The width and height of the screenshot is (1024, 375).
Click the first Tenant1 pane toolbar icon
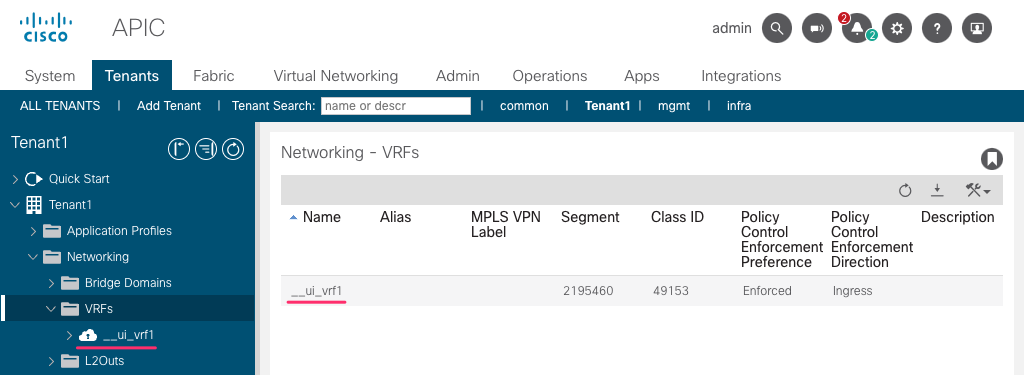[179, 150]
